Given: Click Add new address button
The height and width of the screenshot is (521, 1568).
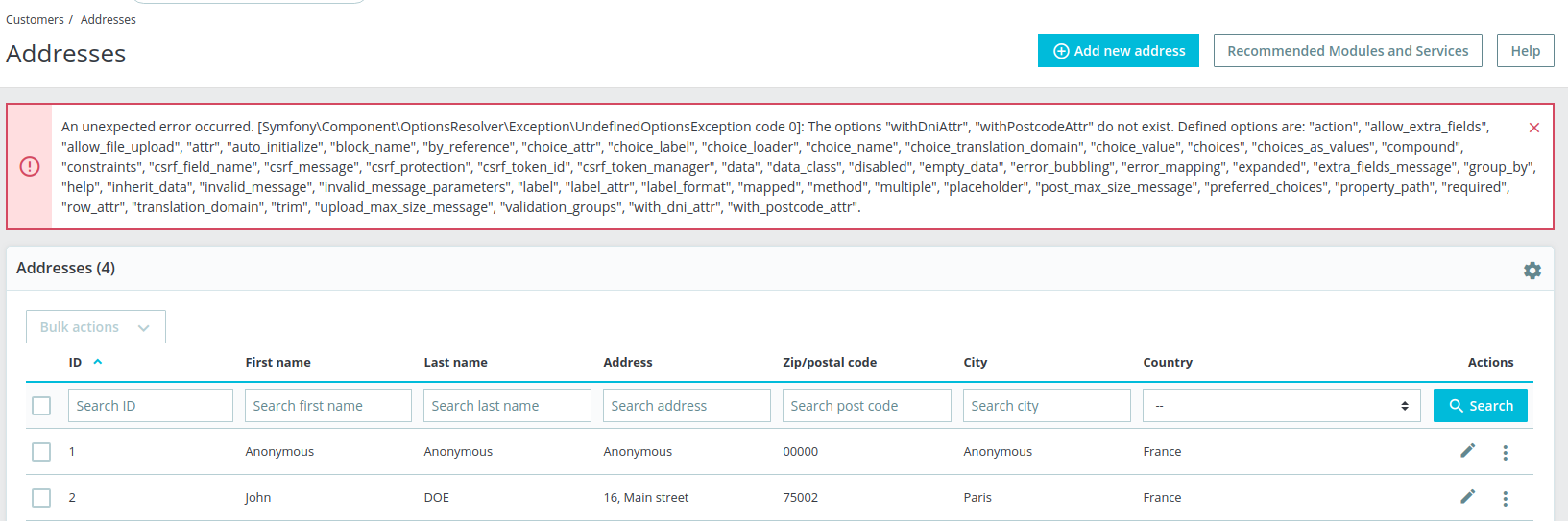Looking at the screenshot, I should tap(1119, 51).
